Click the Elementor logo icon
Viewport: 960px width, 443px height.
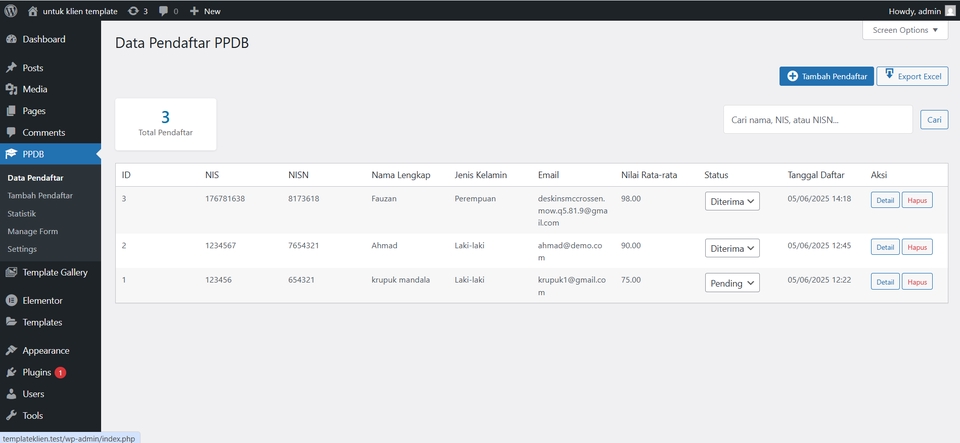coord(11,301)
